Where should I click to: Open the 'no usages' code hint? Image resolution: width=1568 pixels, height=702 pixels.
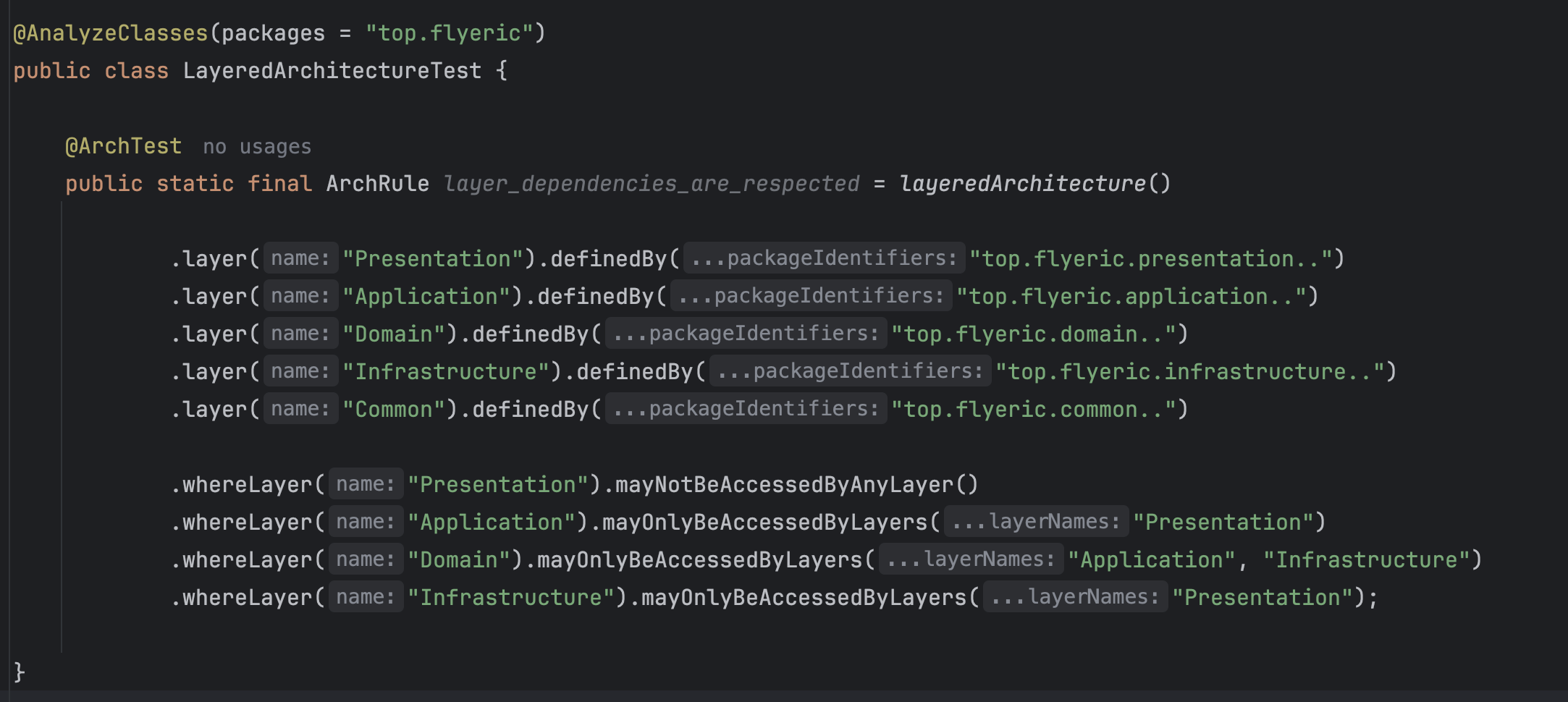tap(257, 147)
